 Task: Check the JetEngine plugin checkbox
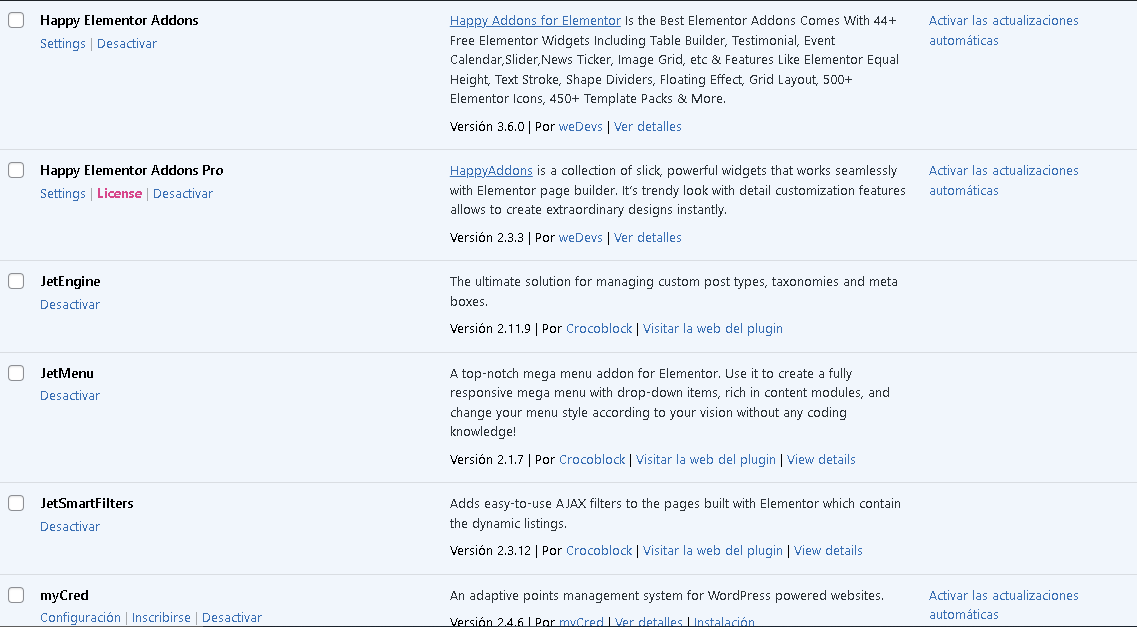click(x=16, y=281)
